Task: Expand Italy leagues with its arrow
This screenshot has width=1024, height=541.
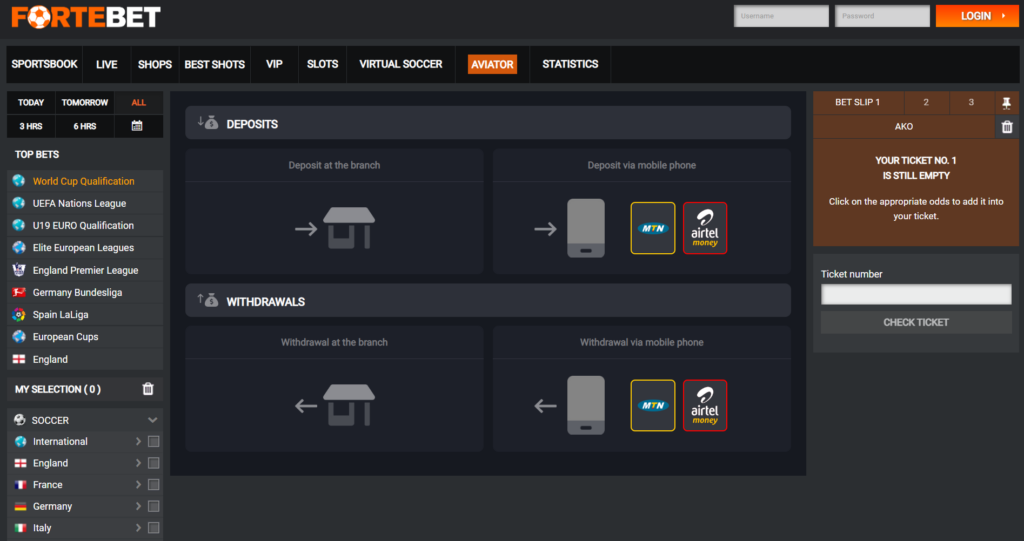Action: point(138,528)
